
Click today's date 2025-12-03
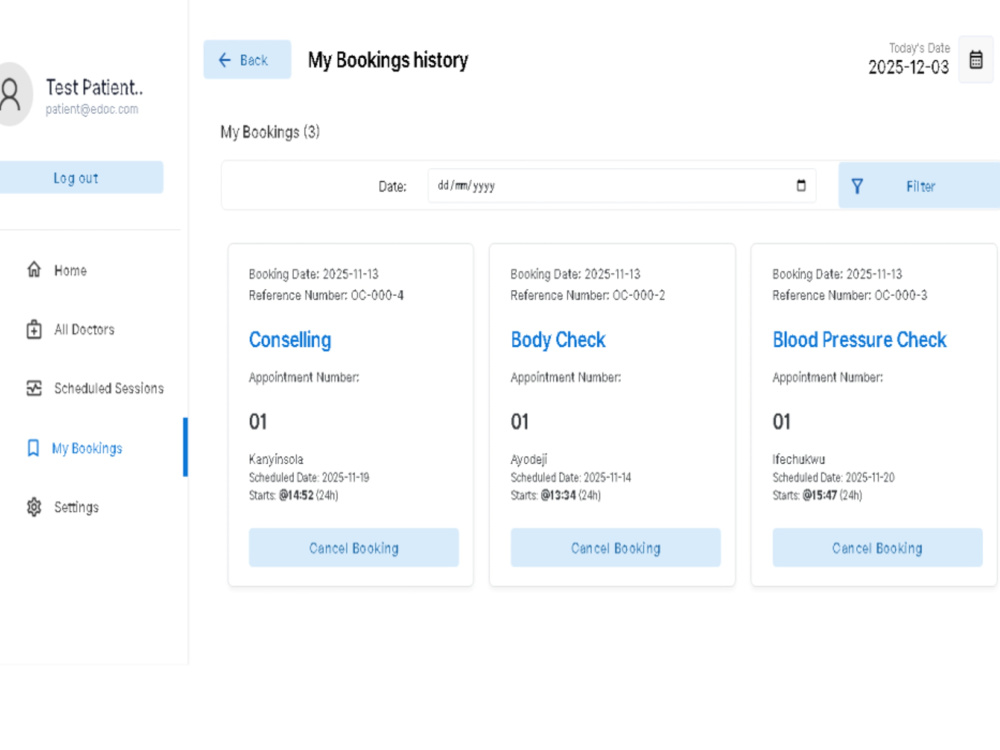tap(908, 67)
